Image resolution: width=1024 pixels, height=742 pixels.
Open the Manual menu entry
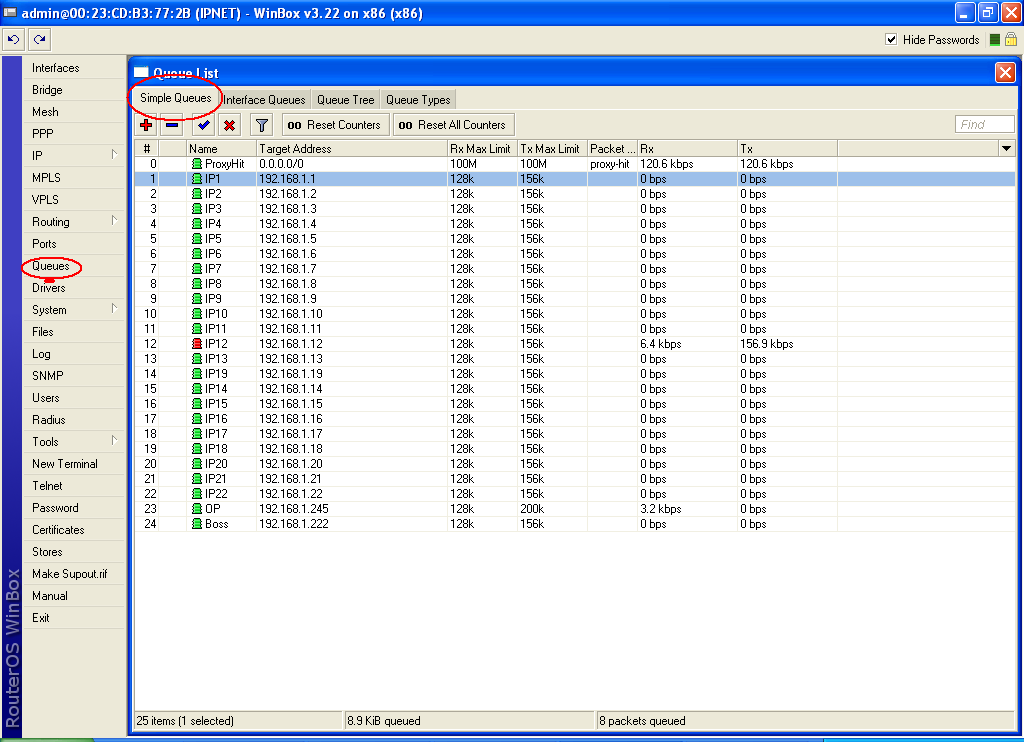coord(50,596)
